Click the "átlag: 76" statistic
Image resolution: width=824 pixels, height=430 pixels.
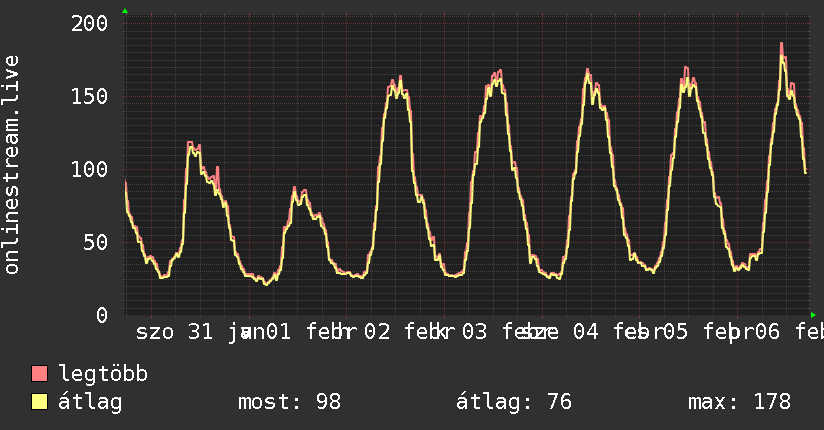[513, 403]
